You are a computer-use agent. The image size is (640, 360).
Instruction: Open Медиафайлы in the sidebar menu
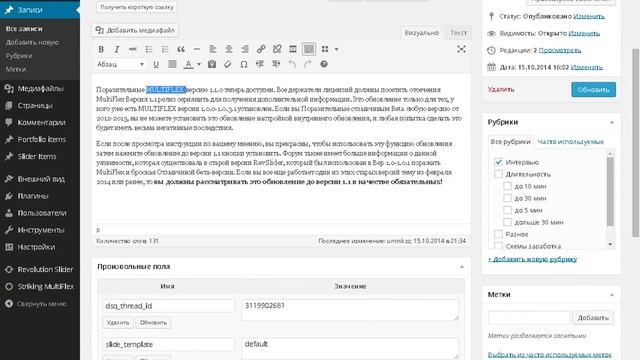tap(40, 88)
